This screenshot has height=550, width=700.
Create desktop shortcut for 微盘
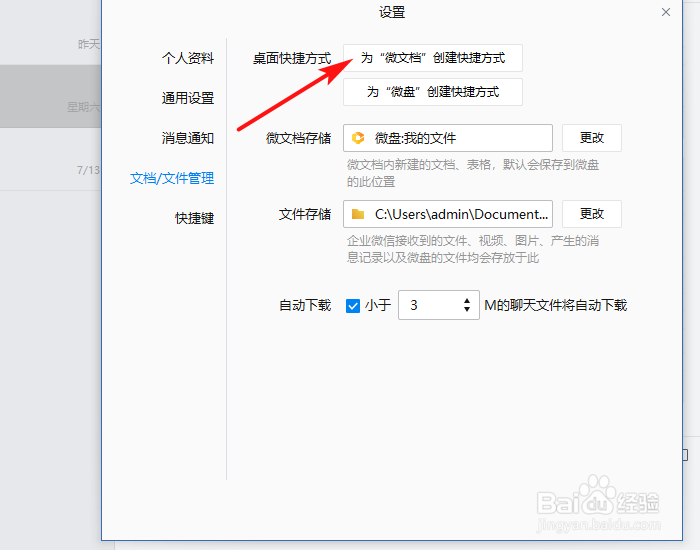point(433,92)
